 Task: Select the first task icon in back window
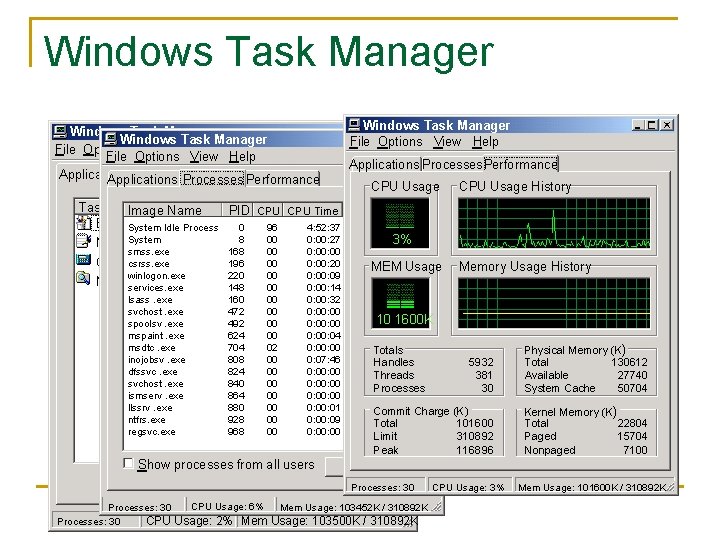point(86,223)
